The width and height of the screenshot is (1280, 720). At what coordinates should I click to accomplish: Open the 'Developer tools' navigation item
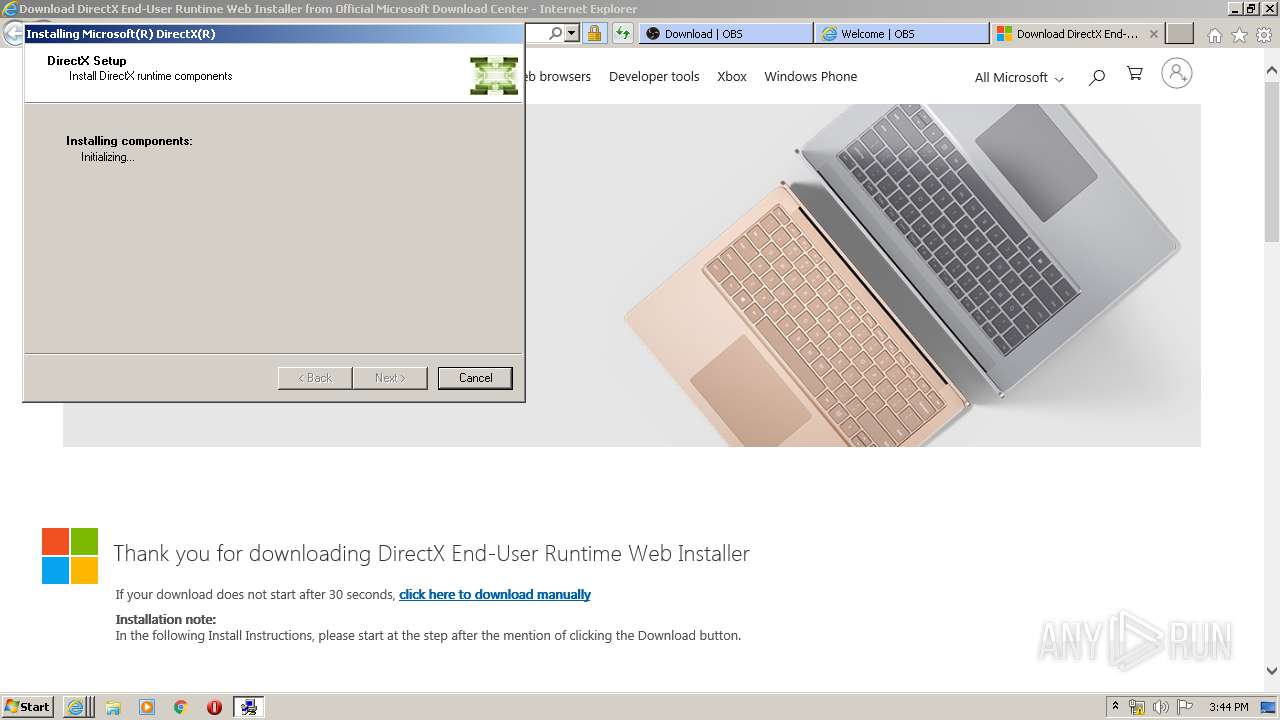click(654, 76)
